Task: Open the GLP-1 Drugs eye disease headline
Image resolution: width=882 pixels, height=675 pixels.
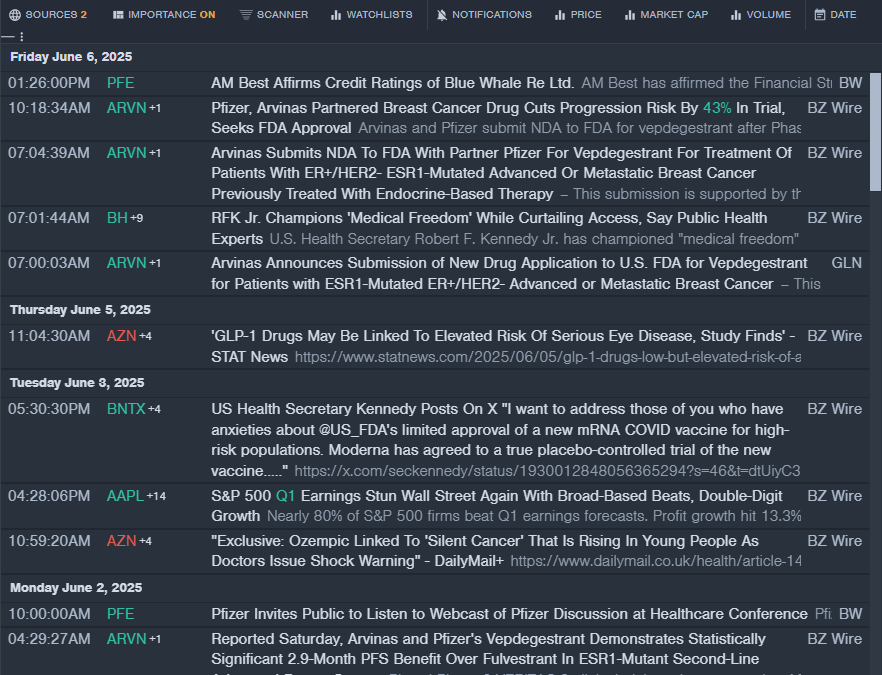Action: (x=503, y=346)
